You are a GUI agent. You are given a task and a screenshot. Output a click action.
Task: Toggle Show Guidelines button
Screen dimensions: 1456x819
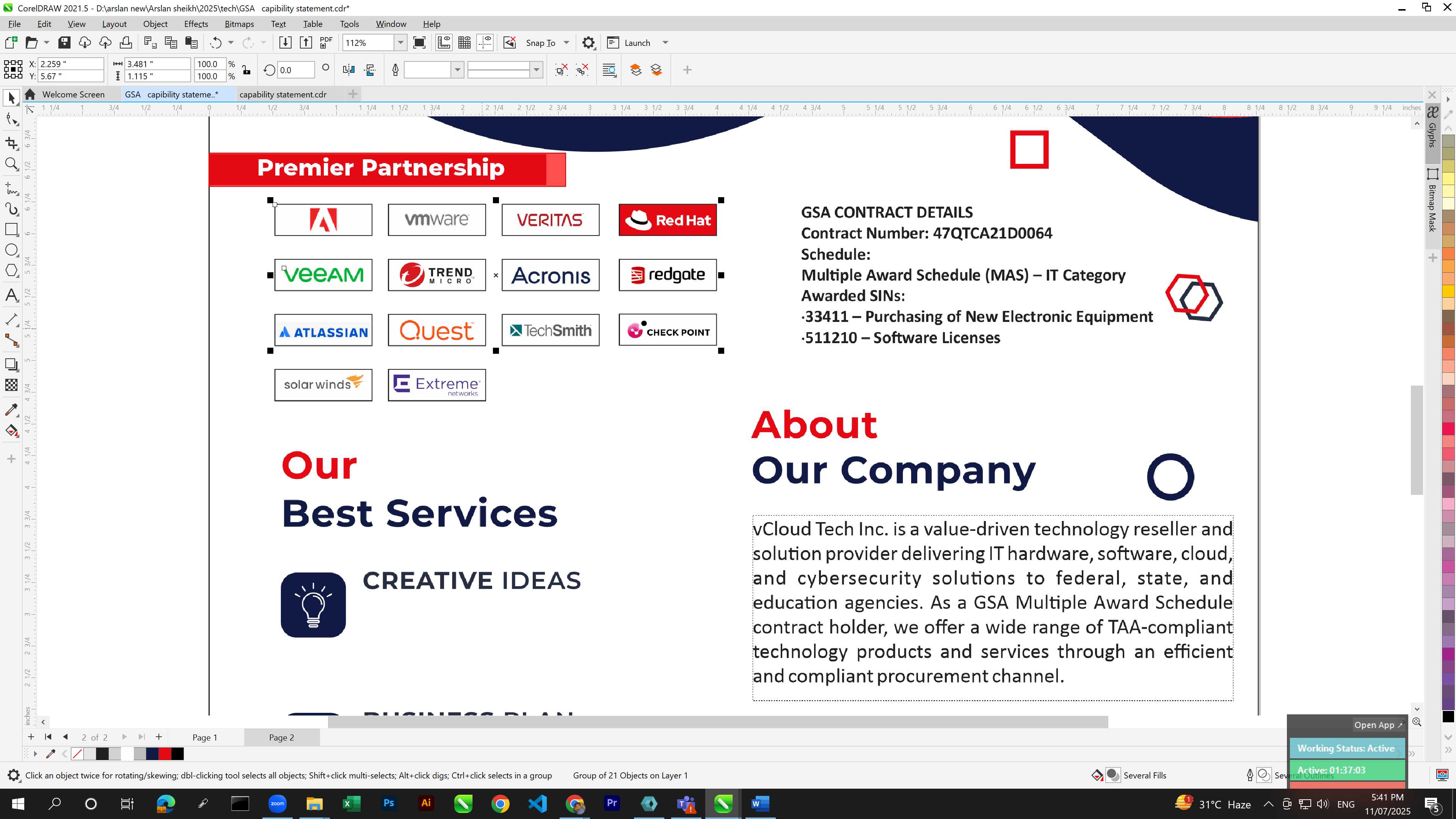485,42
